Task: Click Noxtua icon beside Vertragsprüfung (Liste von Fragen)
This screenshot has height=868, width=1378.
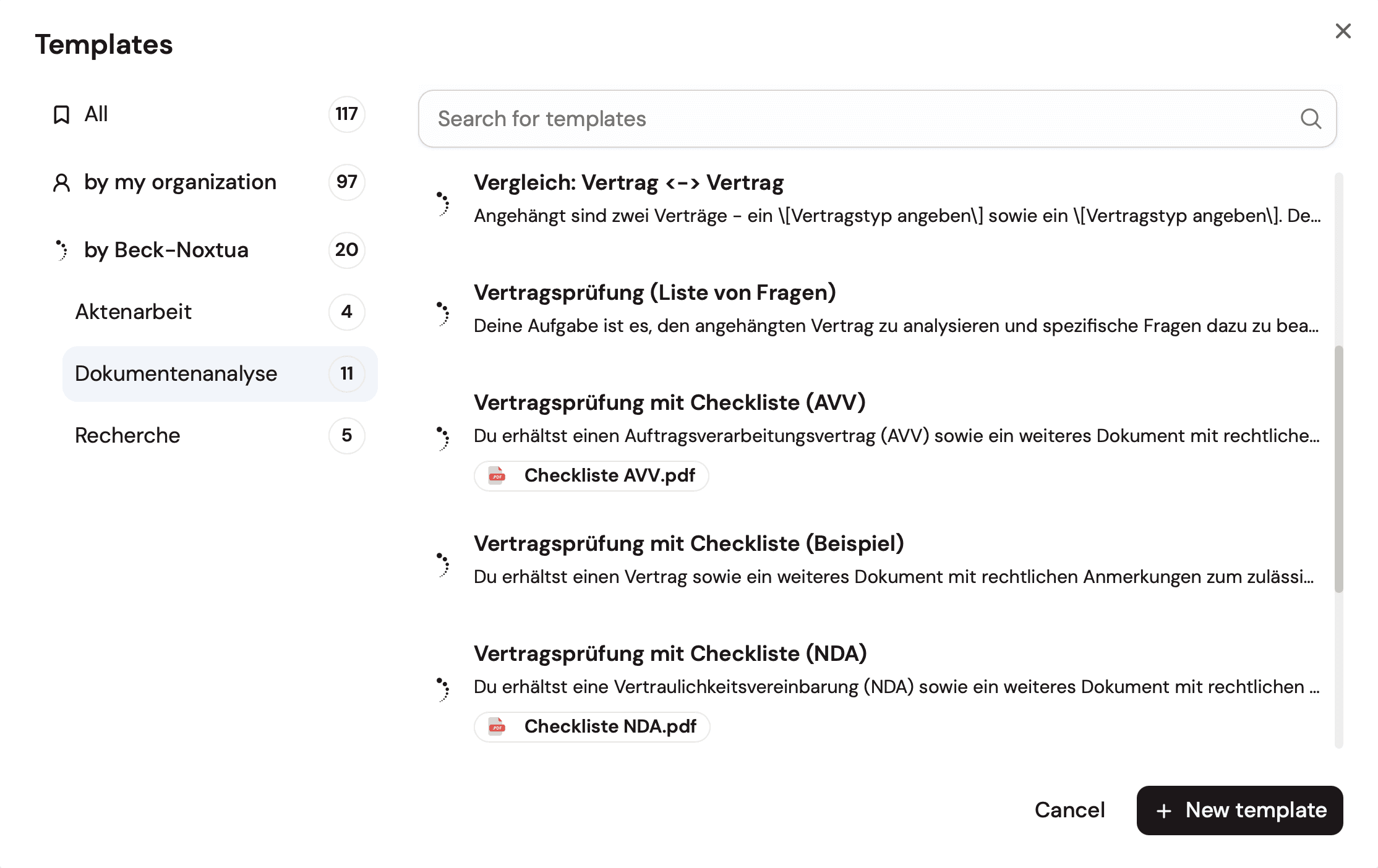Action: [443, 313]
